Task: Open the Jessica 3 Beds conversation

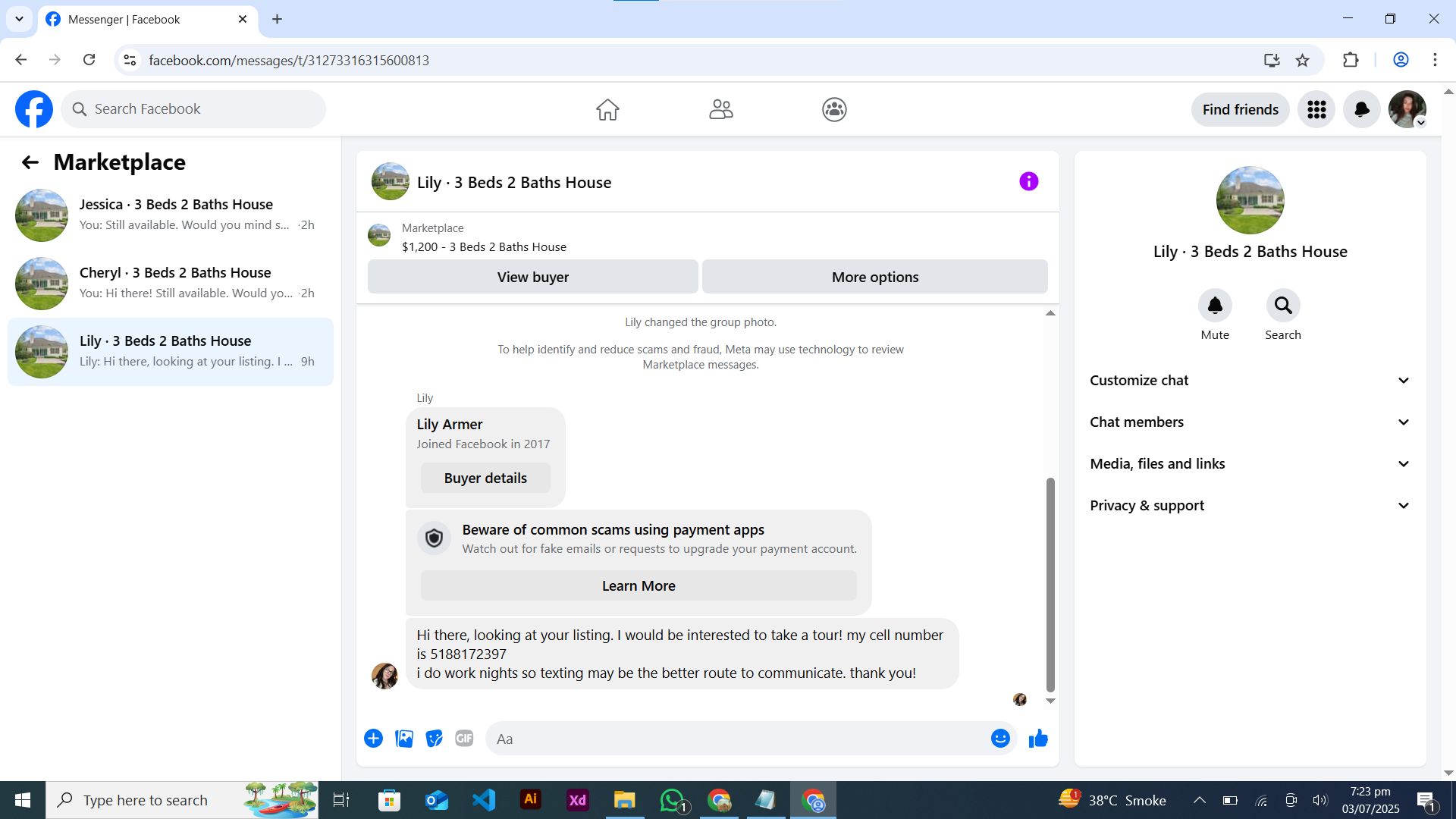Action: (171, 215)
